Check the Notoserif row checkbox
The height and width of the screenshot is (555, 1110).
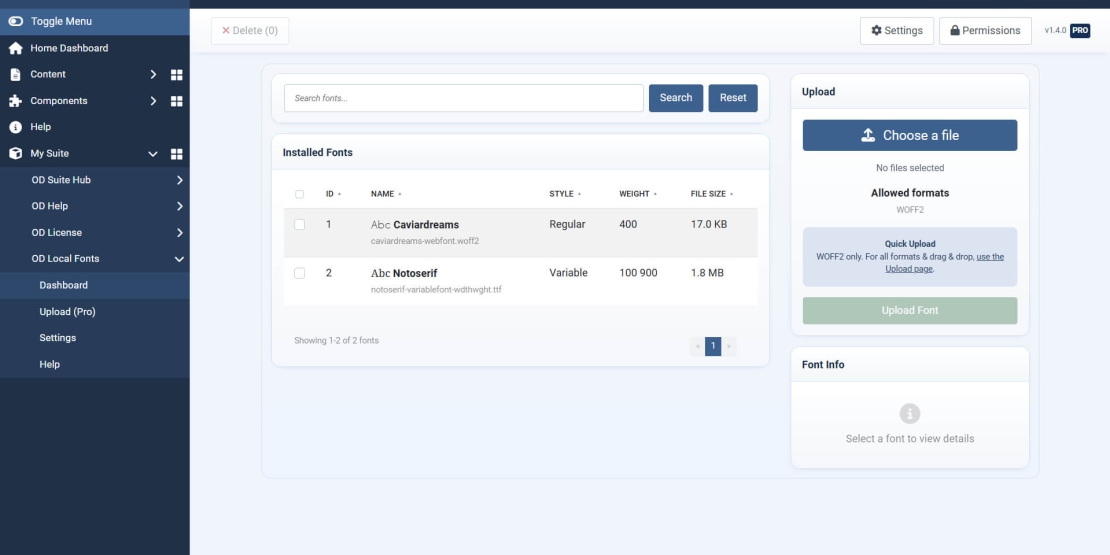[299, 273]
